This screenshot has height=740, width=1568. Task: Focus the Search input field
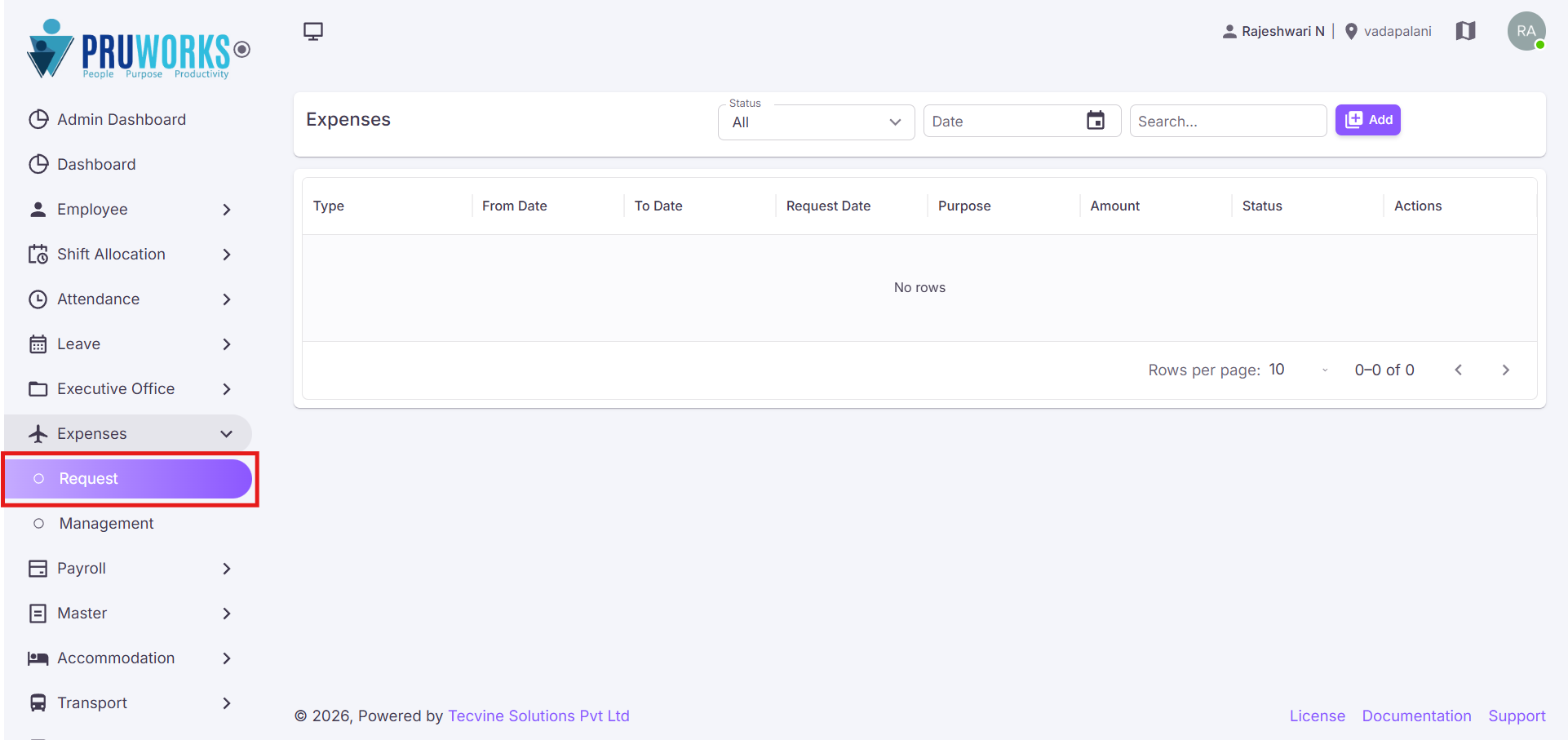pyautogui.click(x=1228, y=121)
